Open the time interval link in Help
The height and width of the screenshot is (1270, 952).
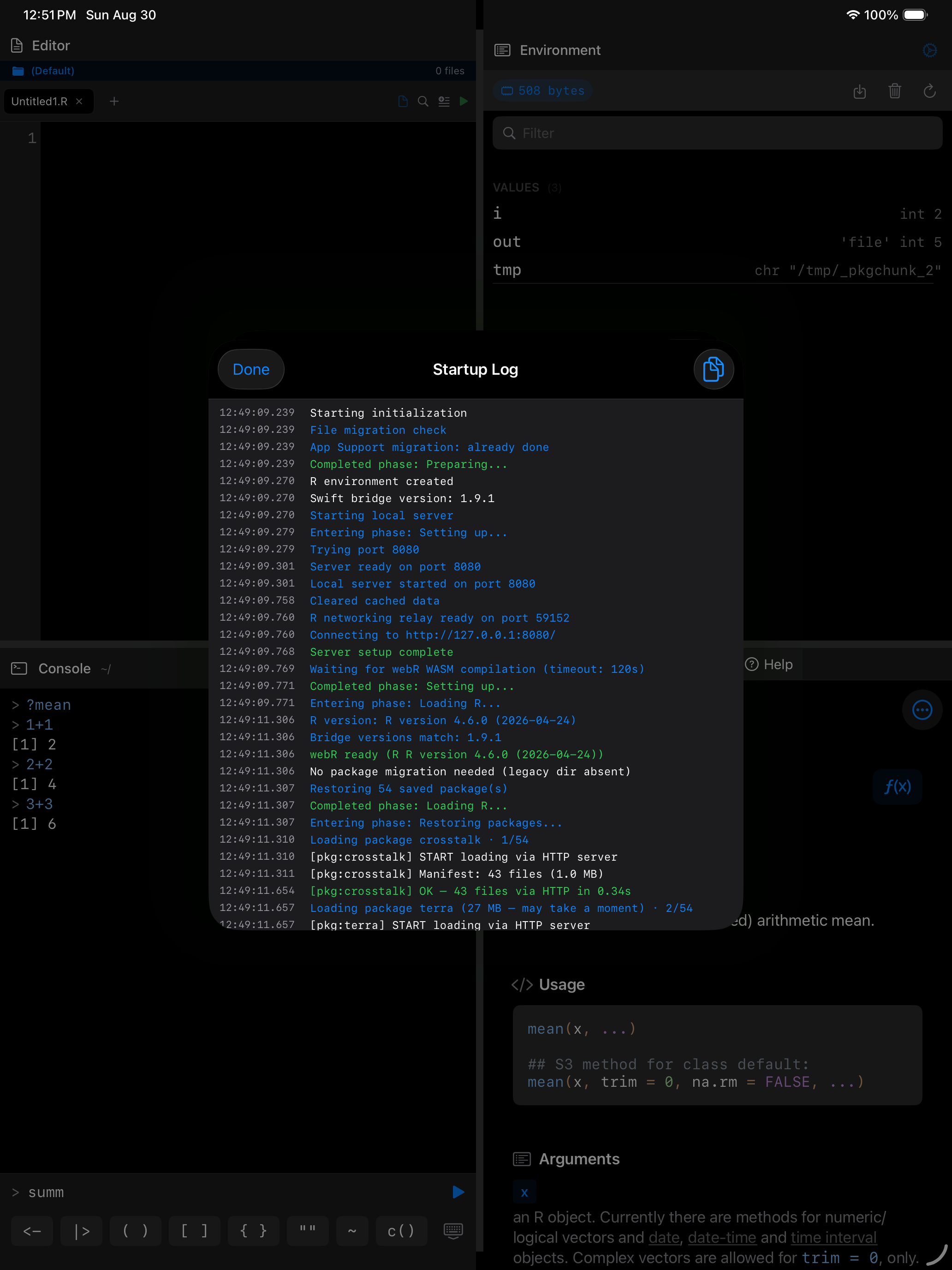pyautogui.click(x=833, y=1237)
